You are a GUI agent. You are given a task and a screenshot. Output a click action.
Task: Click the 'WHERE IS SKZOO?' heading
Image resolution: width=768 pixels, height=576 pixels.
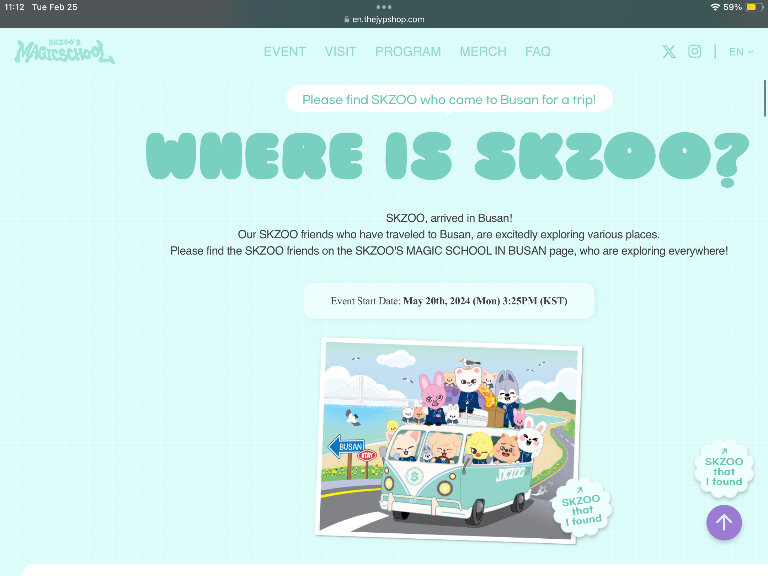coord(448,158)
